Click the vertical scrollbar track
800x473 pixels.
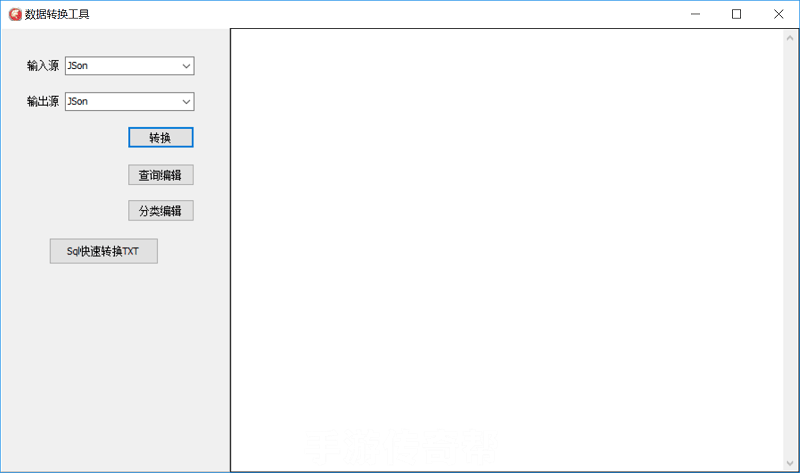click(x=790, y=250)
